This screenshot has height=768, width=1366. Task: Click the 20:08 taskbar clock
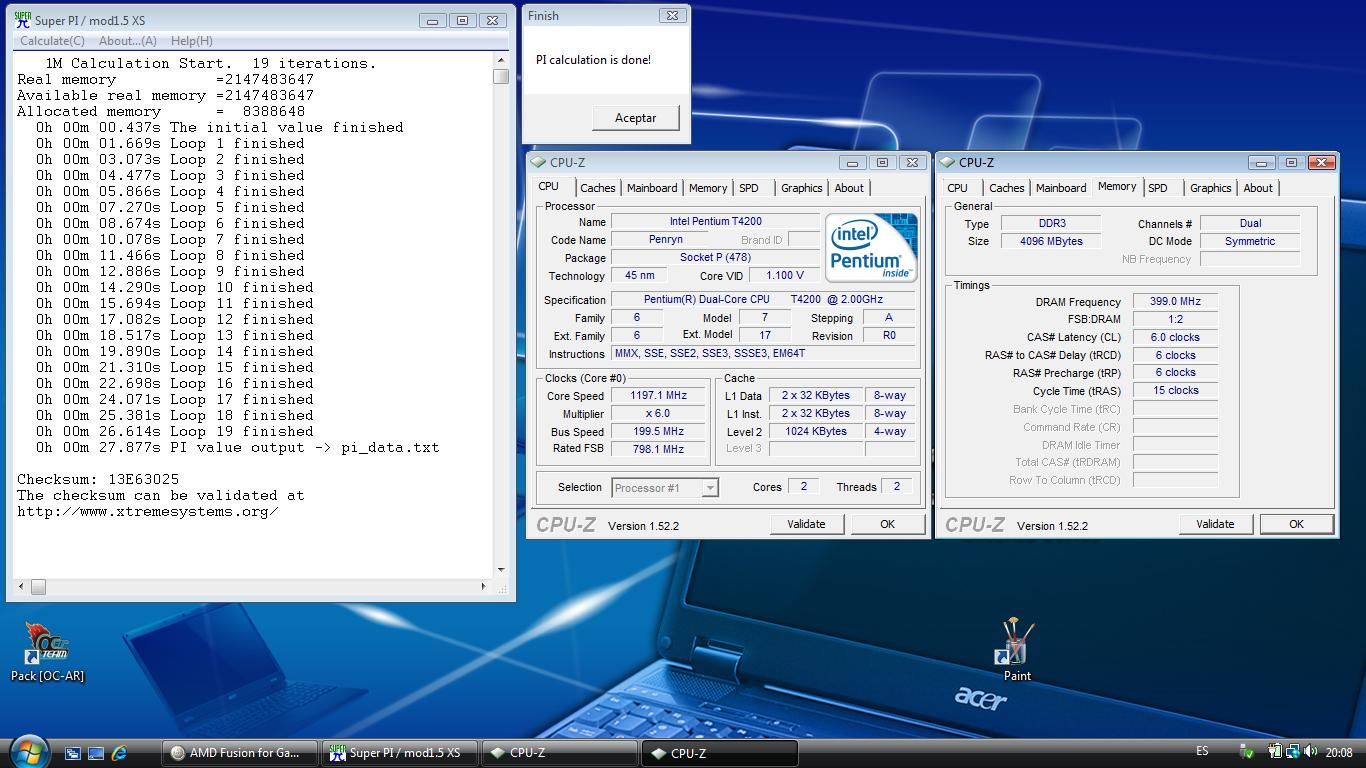tap(1339, 753)
